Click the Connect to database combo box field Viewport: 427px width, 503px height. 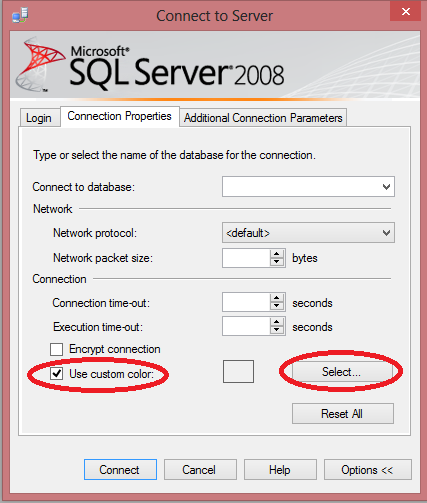308,187
